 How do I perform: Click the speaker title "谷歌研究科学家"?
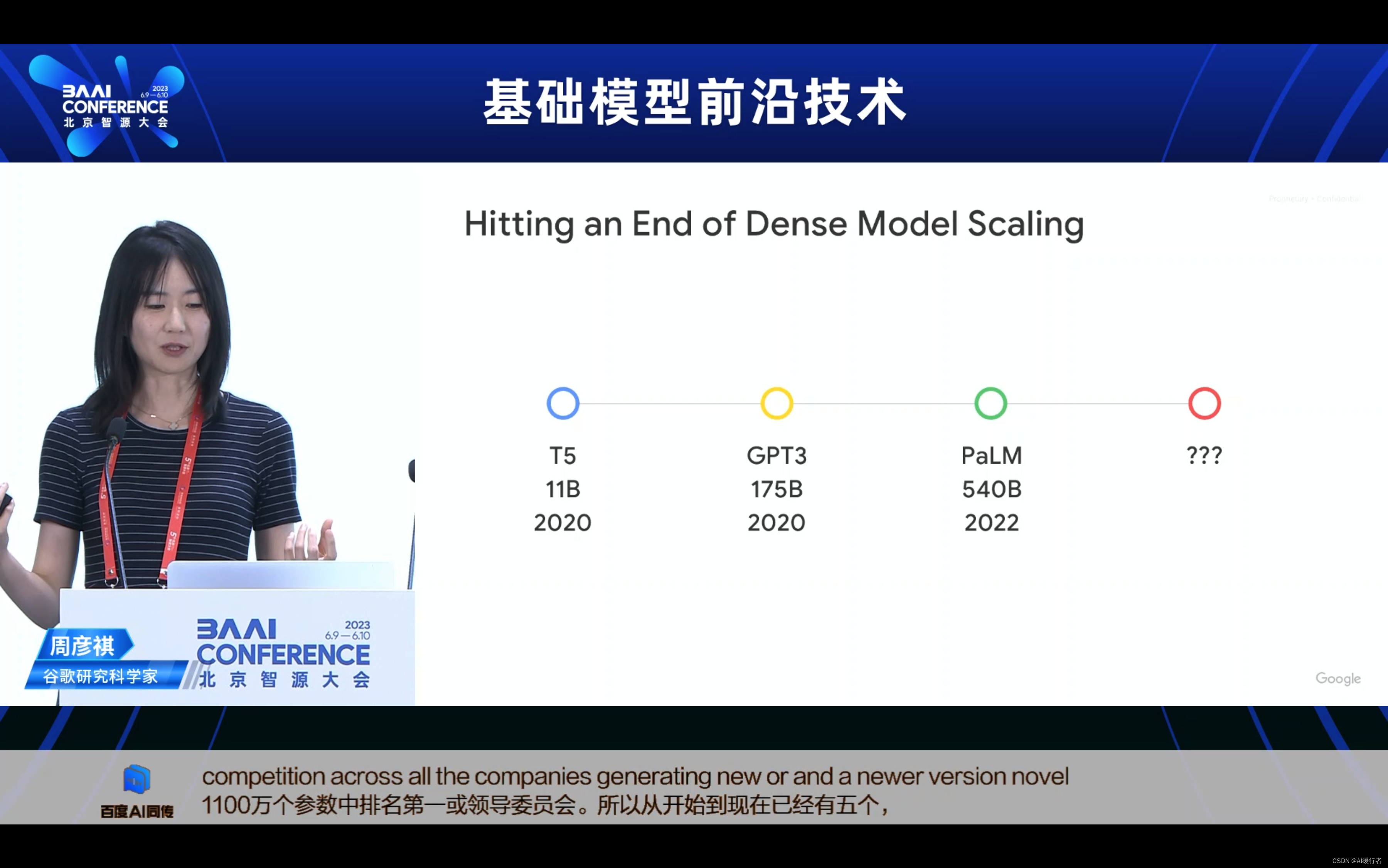(101, 676)
